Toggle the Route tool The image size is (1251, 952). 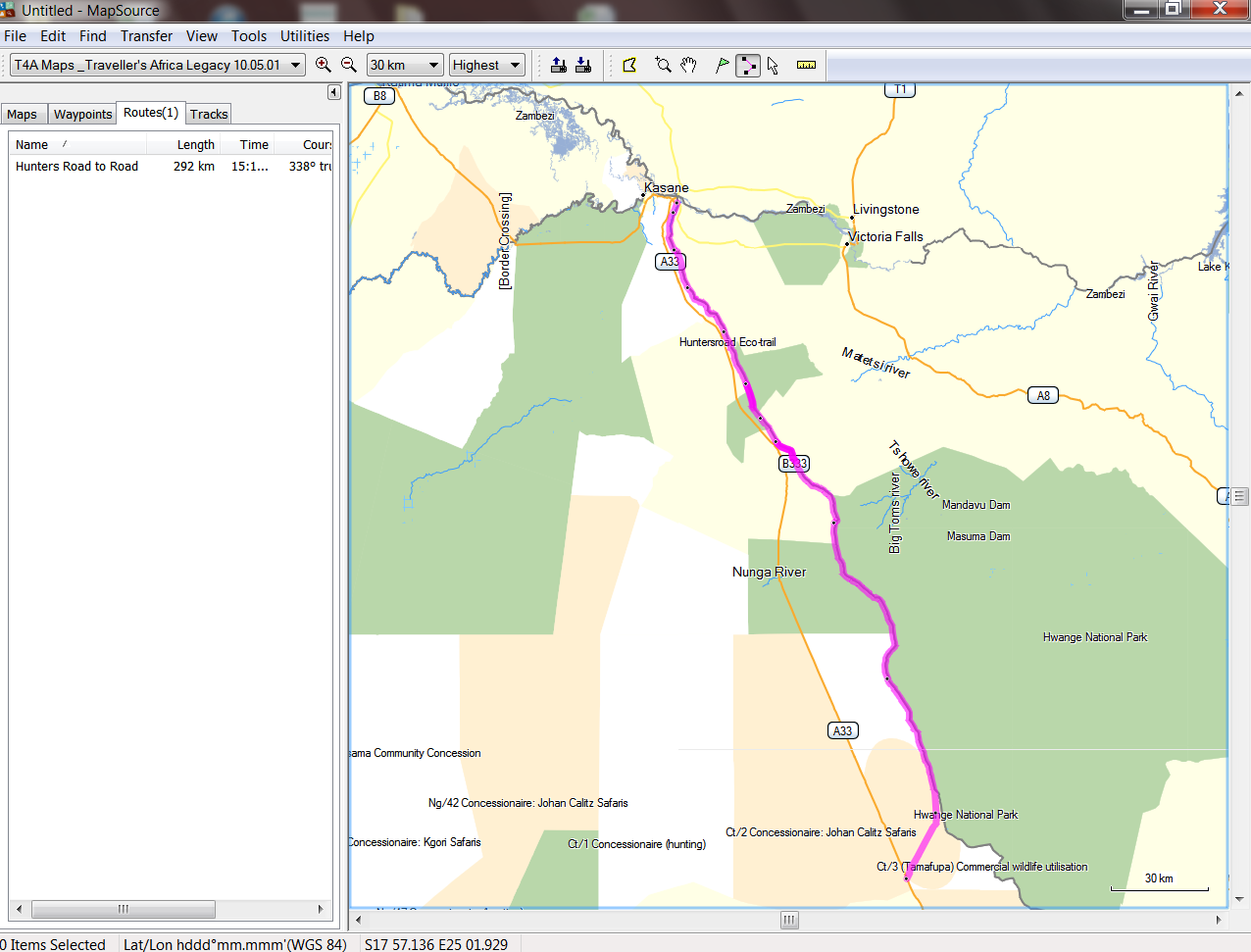[748, 66]
